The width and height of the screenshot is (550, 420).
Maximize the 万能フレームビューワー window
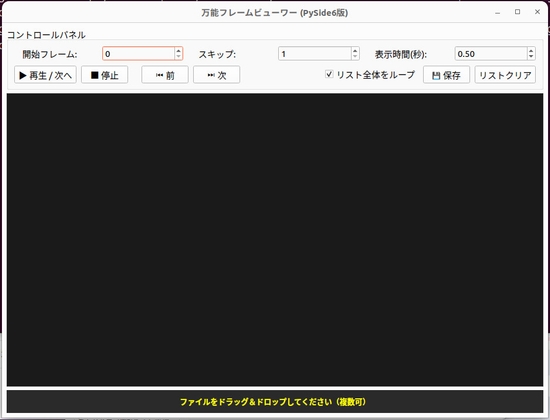tap(517, 12)
